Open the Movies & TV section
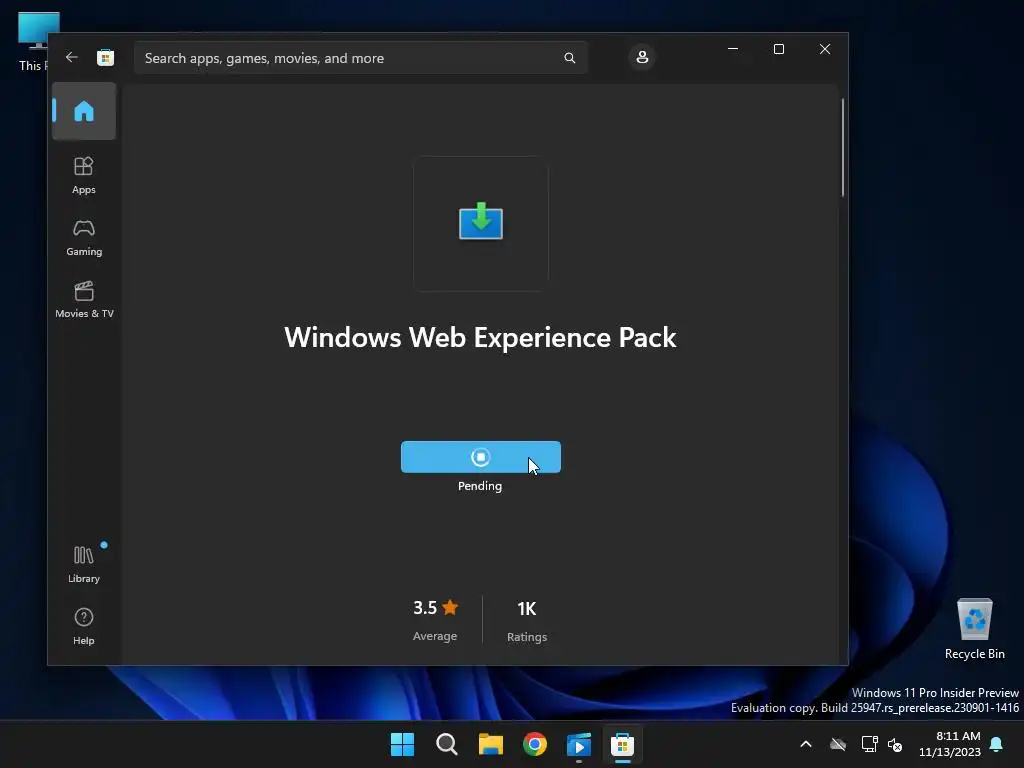The height and width of the screenshot is (768, 1024). (x=84, y=300)
